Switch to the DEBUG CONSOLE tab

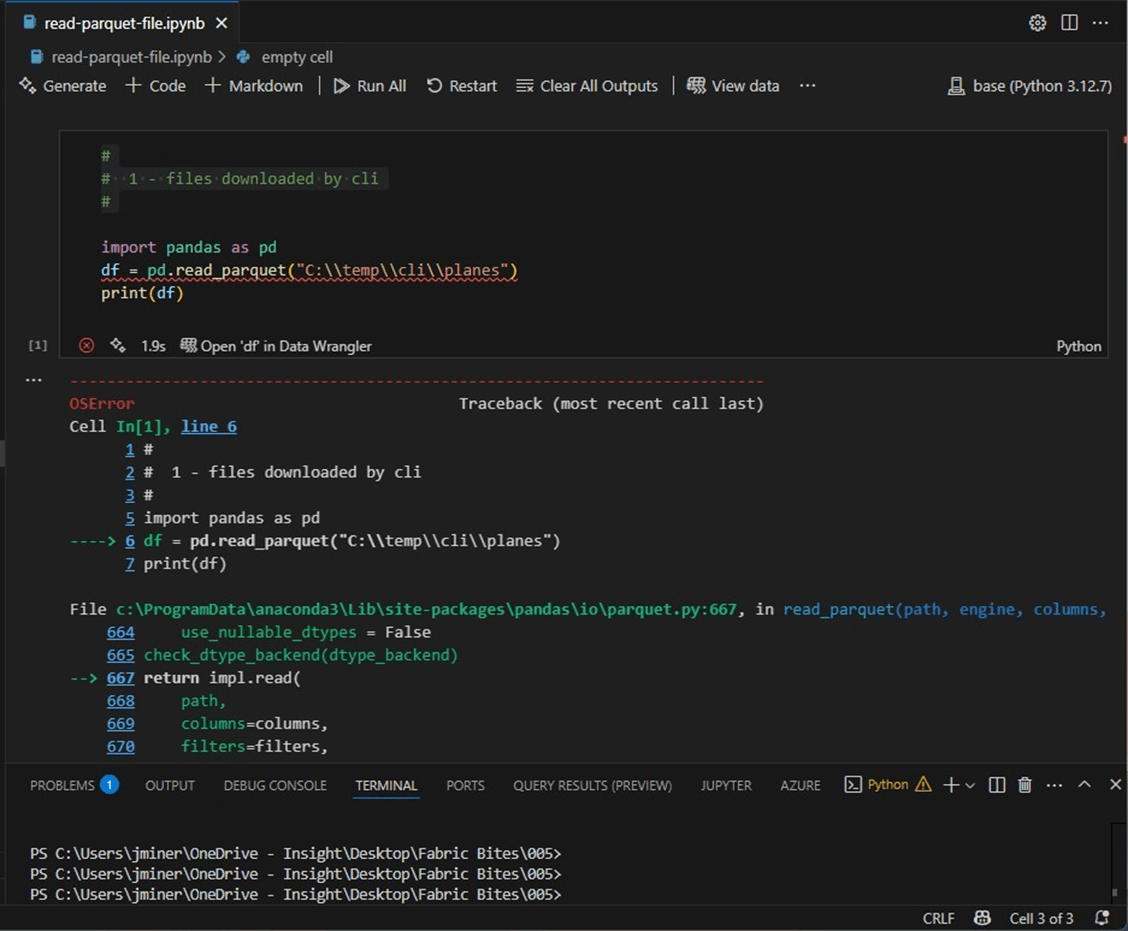click(275, 785)
